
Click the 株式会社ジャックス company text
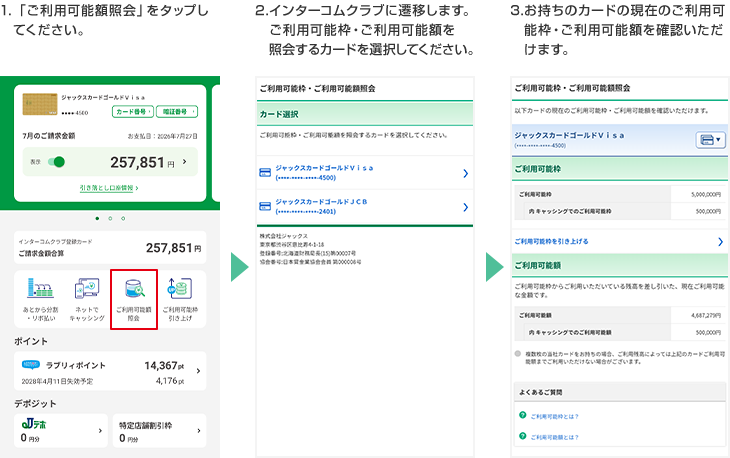click(284, 236)
